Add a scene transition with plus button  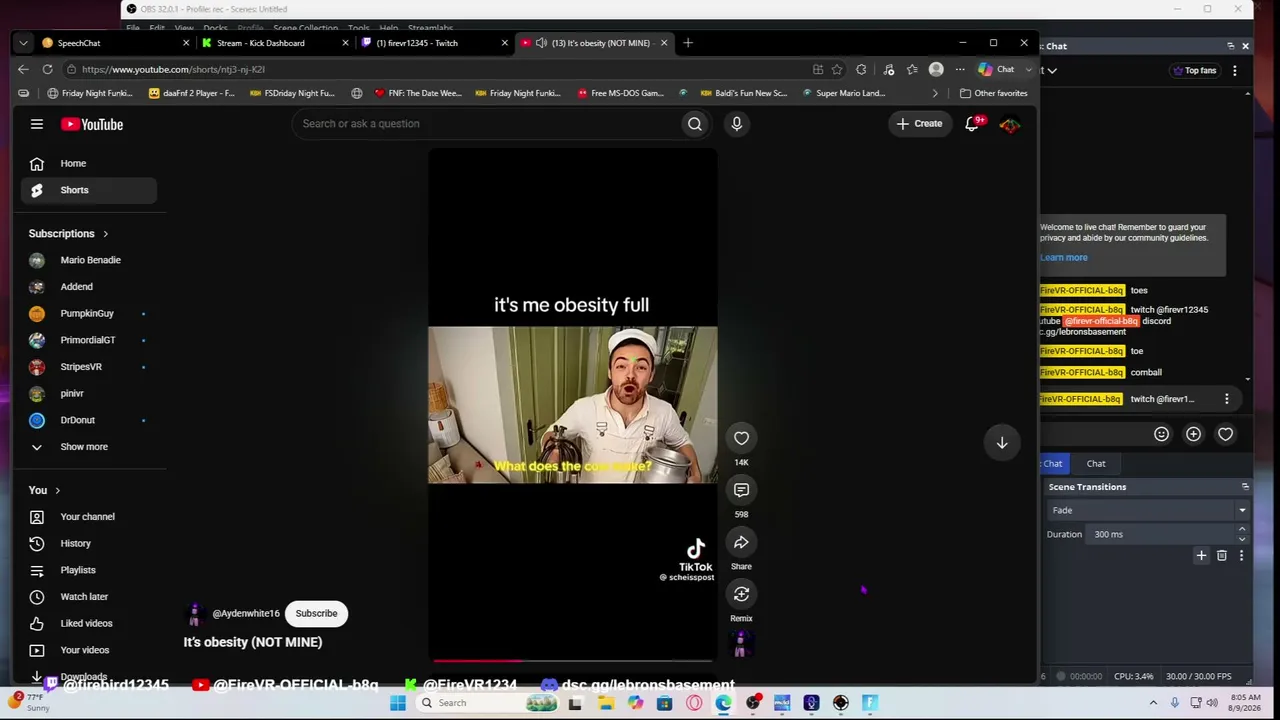click(x=1201, y=556)
